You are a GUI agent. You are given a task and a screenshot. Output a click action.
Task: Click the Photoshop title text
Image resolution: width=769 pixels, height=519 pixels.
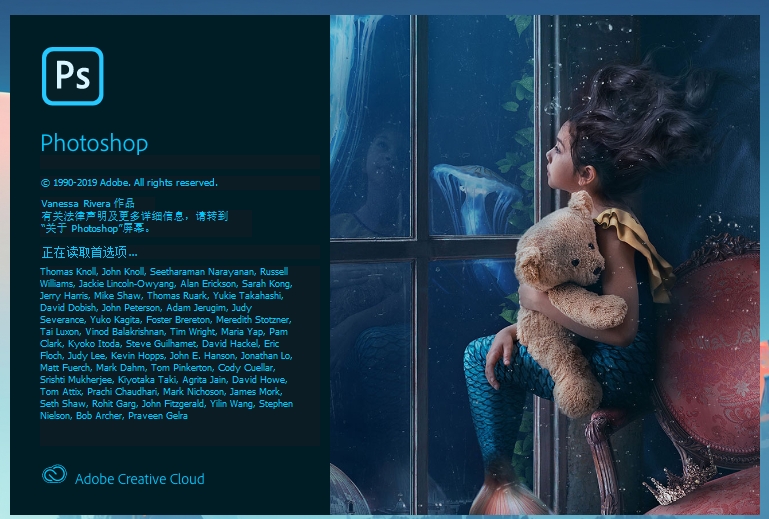[x=94, y=143]
